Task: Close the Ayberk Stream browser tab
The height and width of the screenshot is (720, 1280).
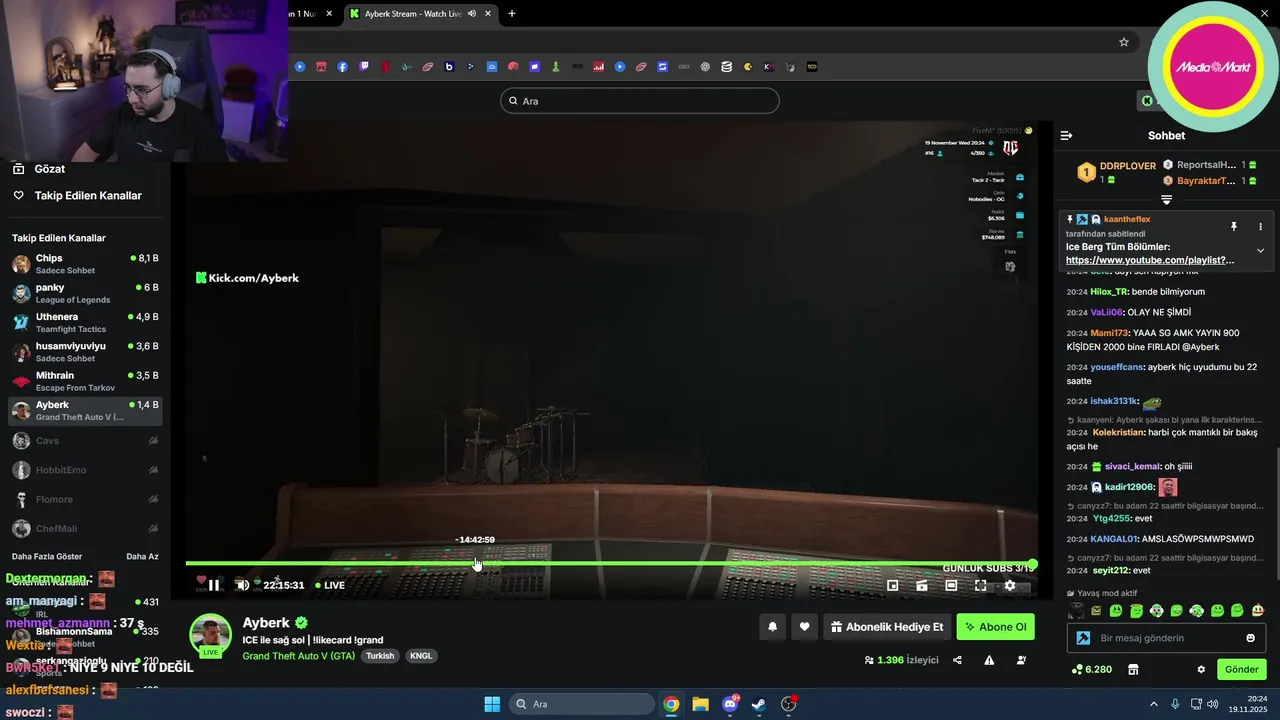Action: pos(488,14)
